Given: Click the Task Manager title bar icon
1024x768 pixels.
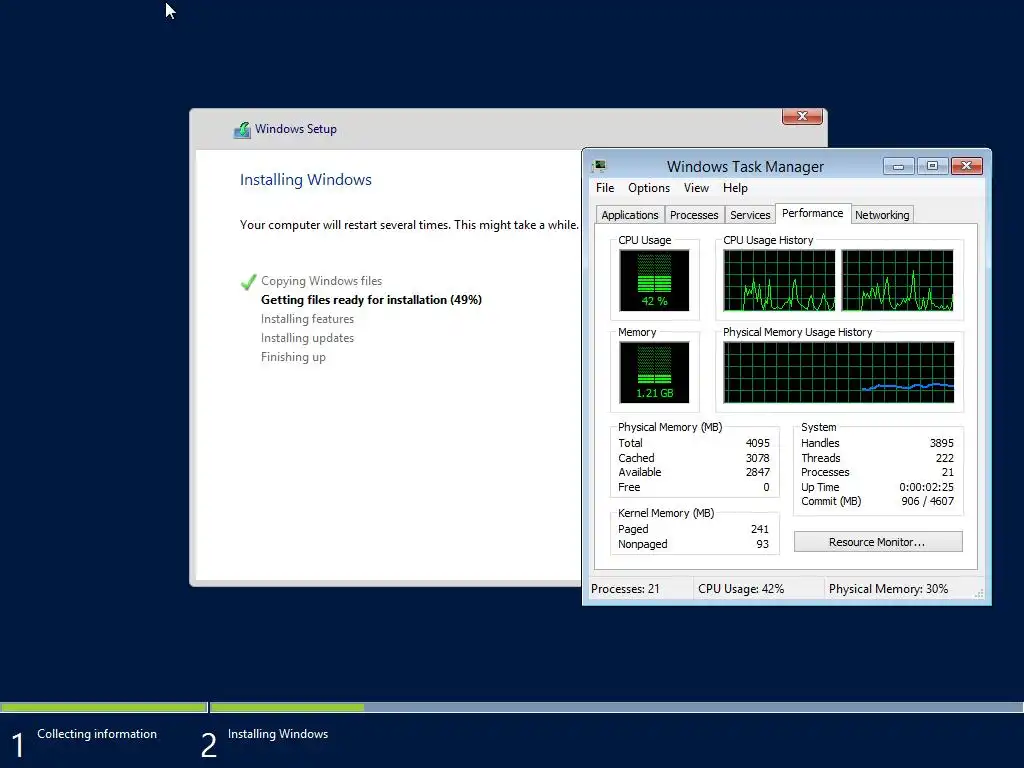Looking at the screenshot, I should pyautogui.click(x=600, y=166).
